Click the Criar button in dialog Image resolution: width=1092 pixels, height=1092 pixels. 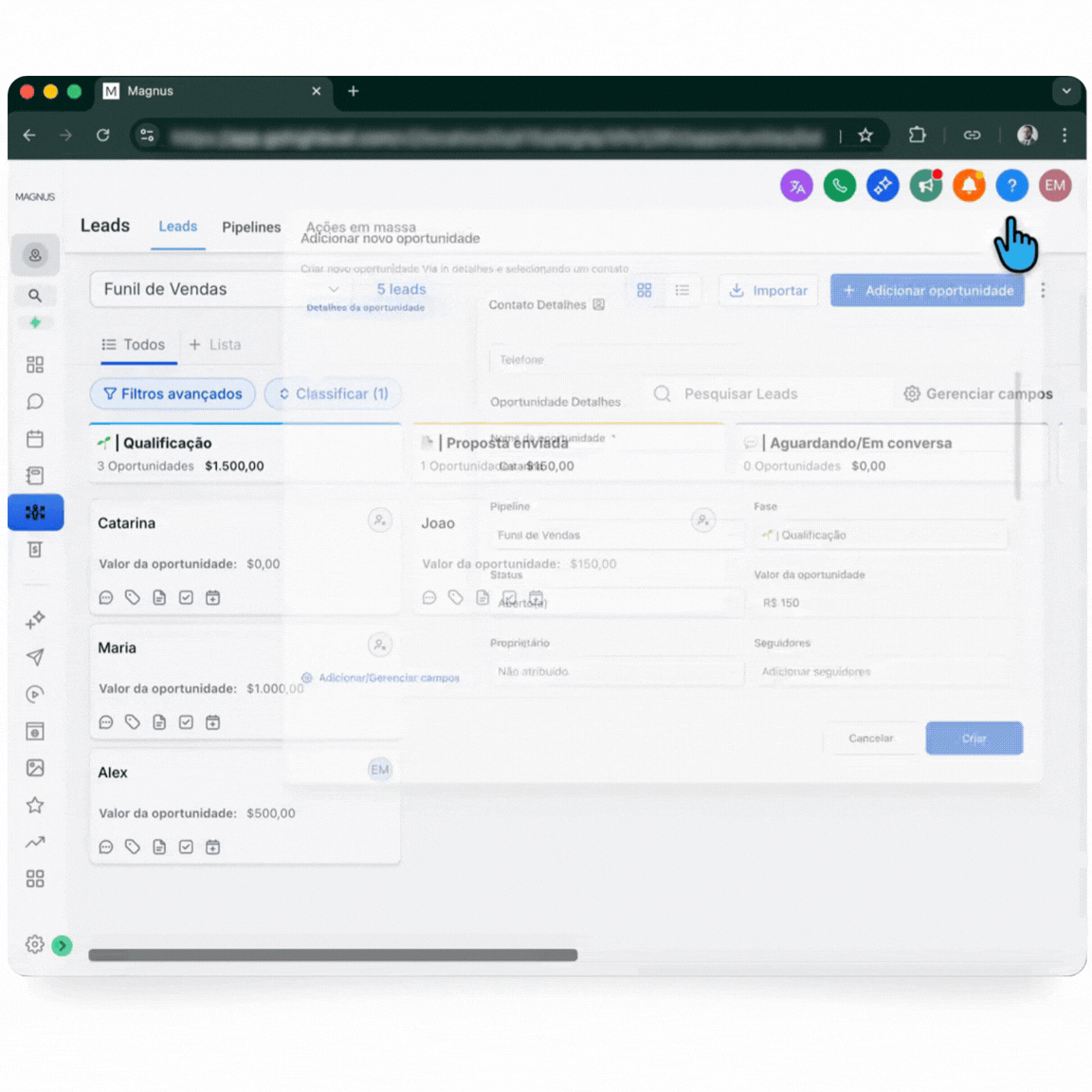pos(974,738)
